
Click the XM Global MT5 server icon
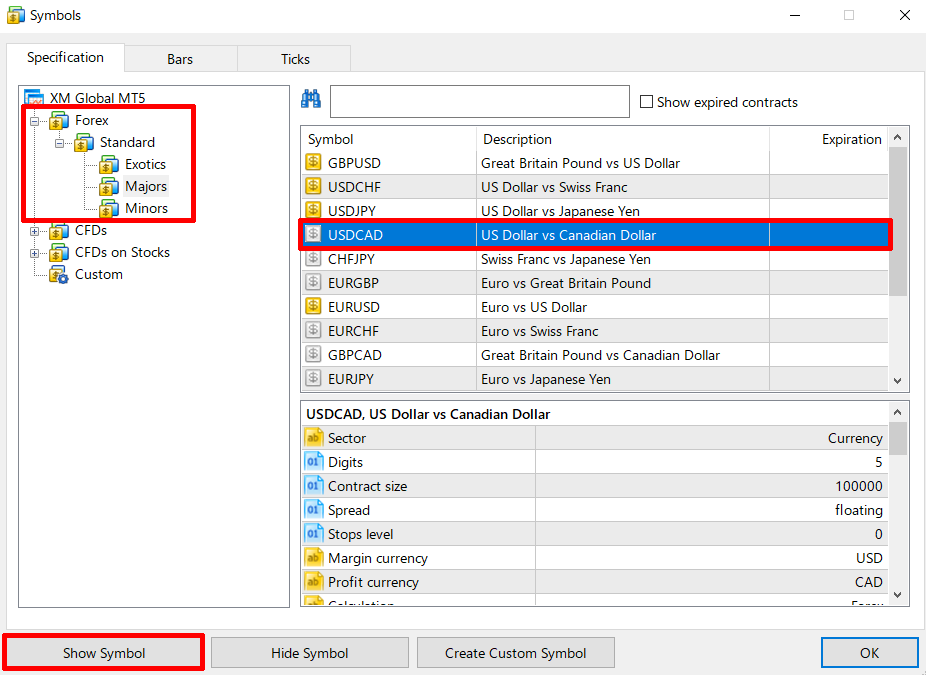[35, 99]
